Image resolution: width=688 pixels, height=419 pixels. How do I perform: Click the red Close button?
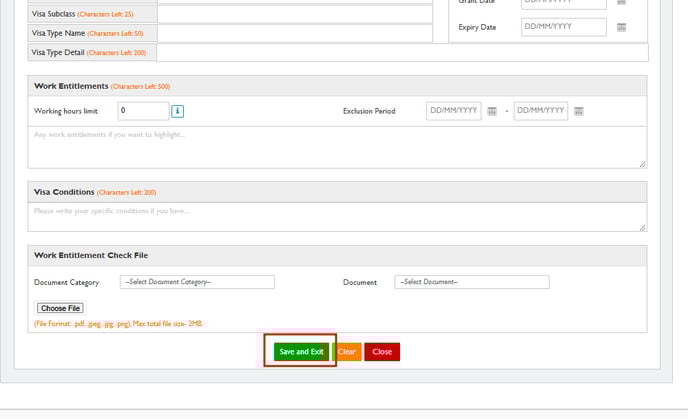point(382,351)
